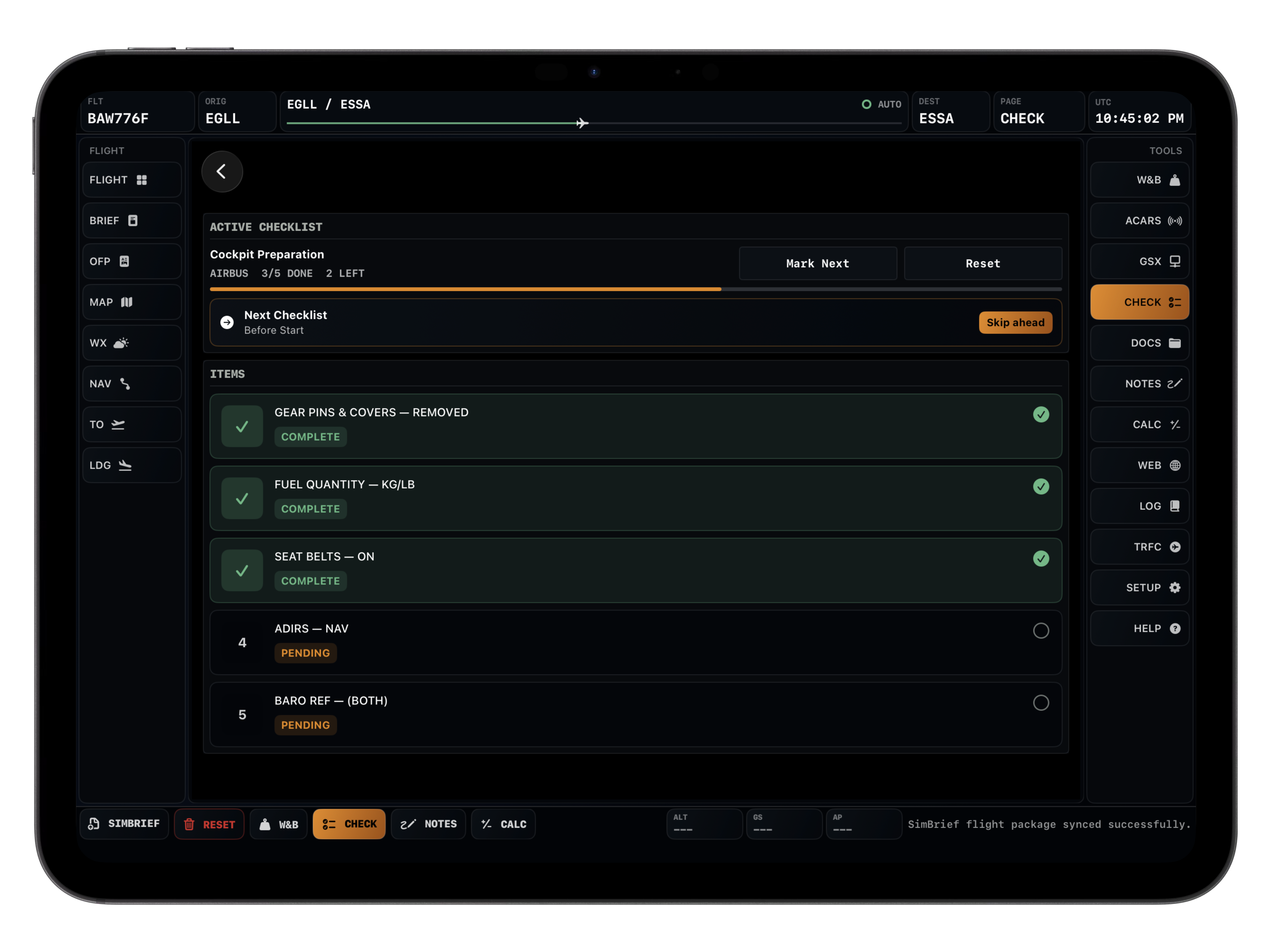Toggle GEAR PINS & COVERS round check indicator
This screenshot has height=952, width=1270.
click(x=1041, y=414)
